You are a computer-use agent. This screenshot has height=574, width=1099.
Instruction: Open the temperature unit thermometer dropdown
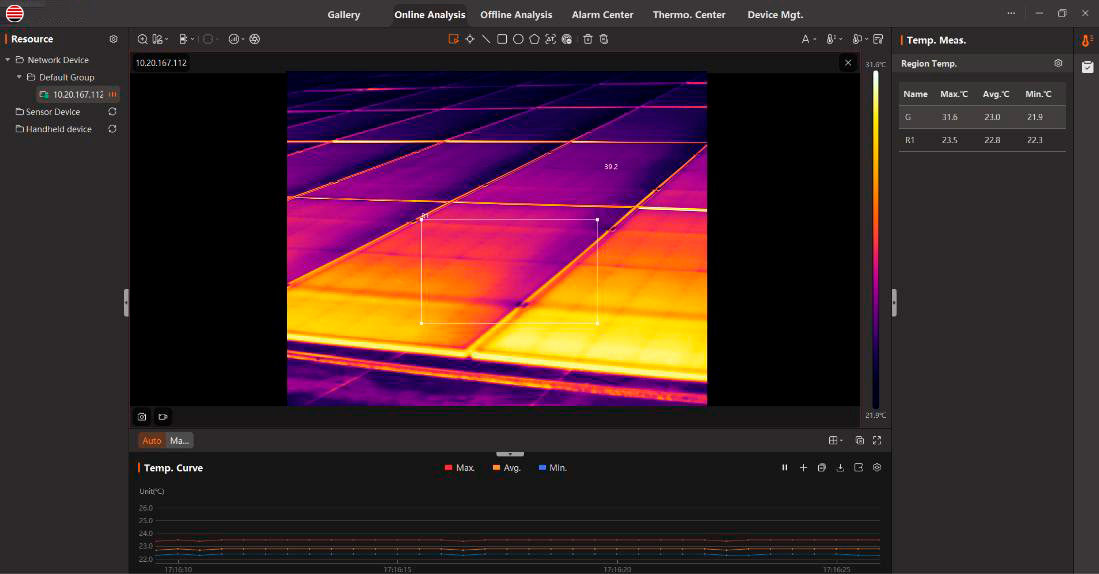[x=834, y=39]
